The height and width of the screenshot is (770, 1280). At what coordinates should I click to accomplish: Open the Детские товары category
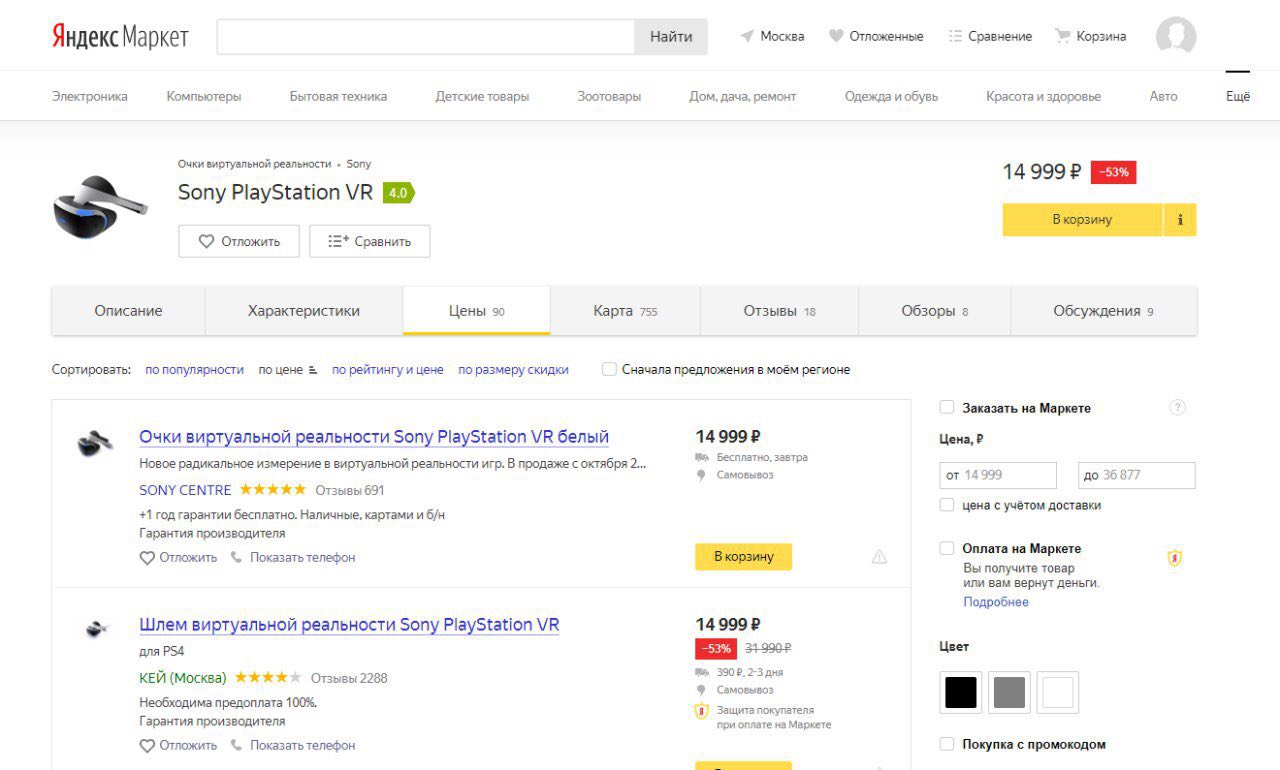pyautogui.click(x=482, y=96)
